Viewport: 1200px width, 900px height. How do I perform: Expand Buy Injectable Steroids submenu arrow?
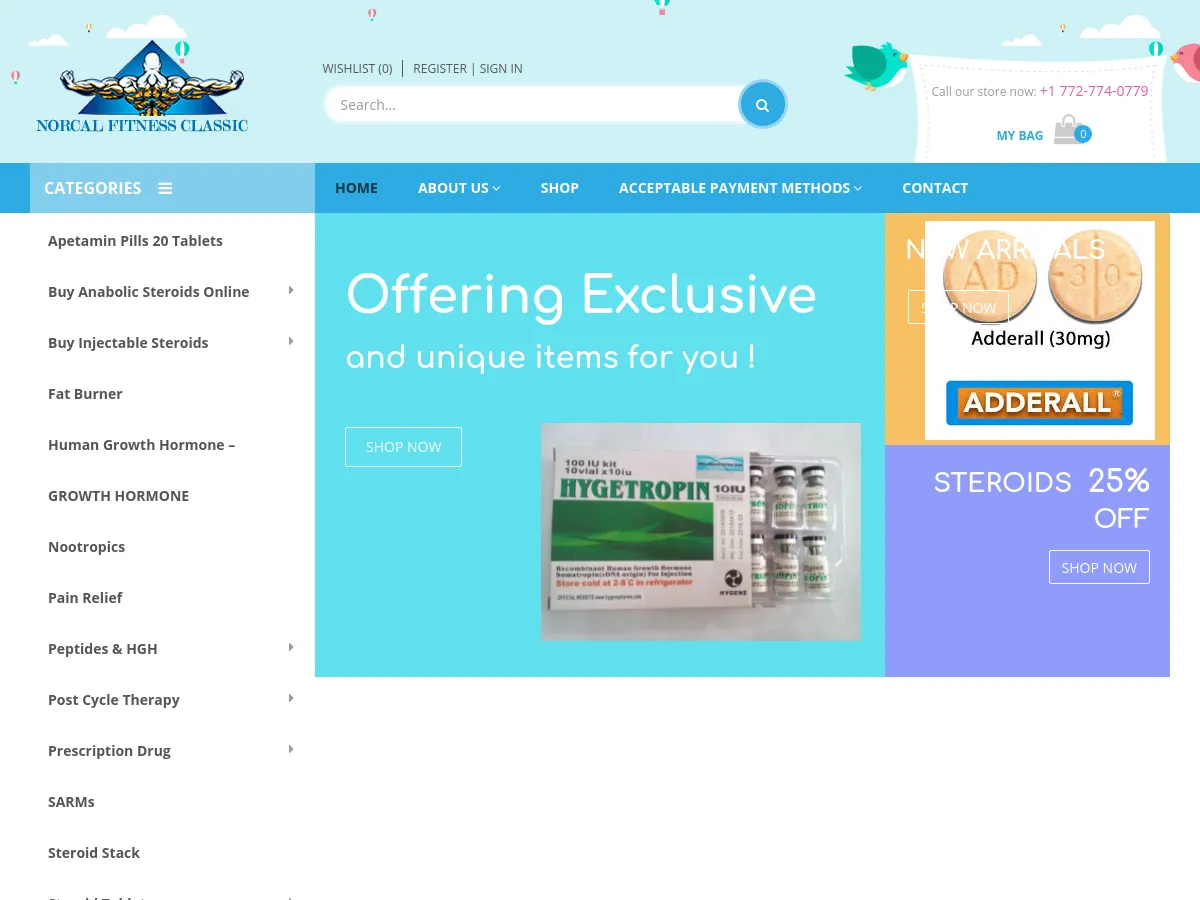pyautogui.click(x=291, y=342)
